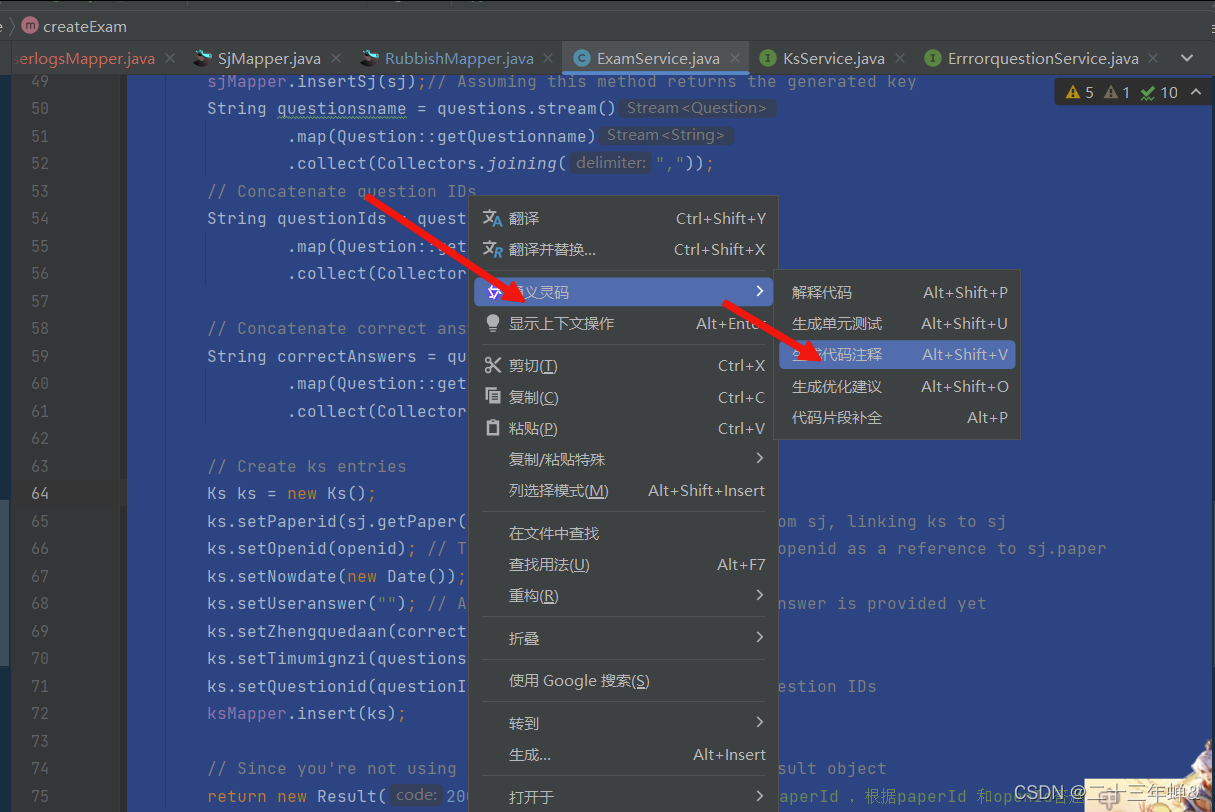Click the ExamService.java class icon

click(581, 58)
